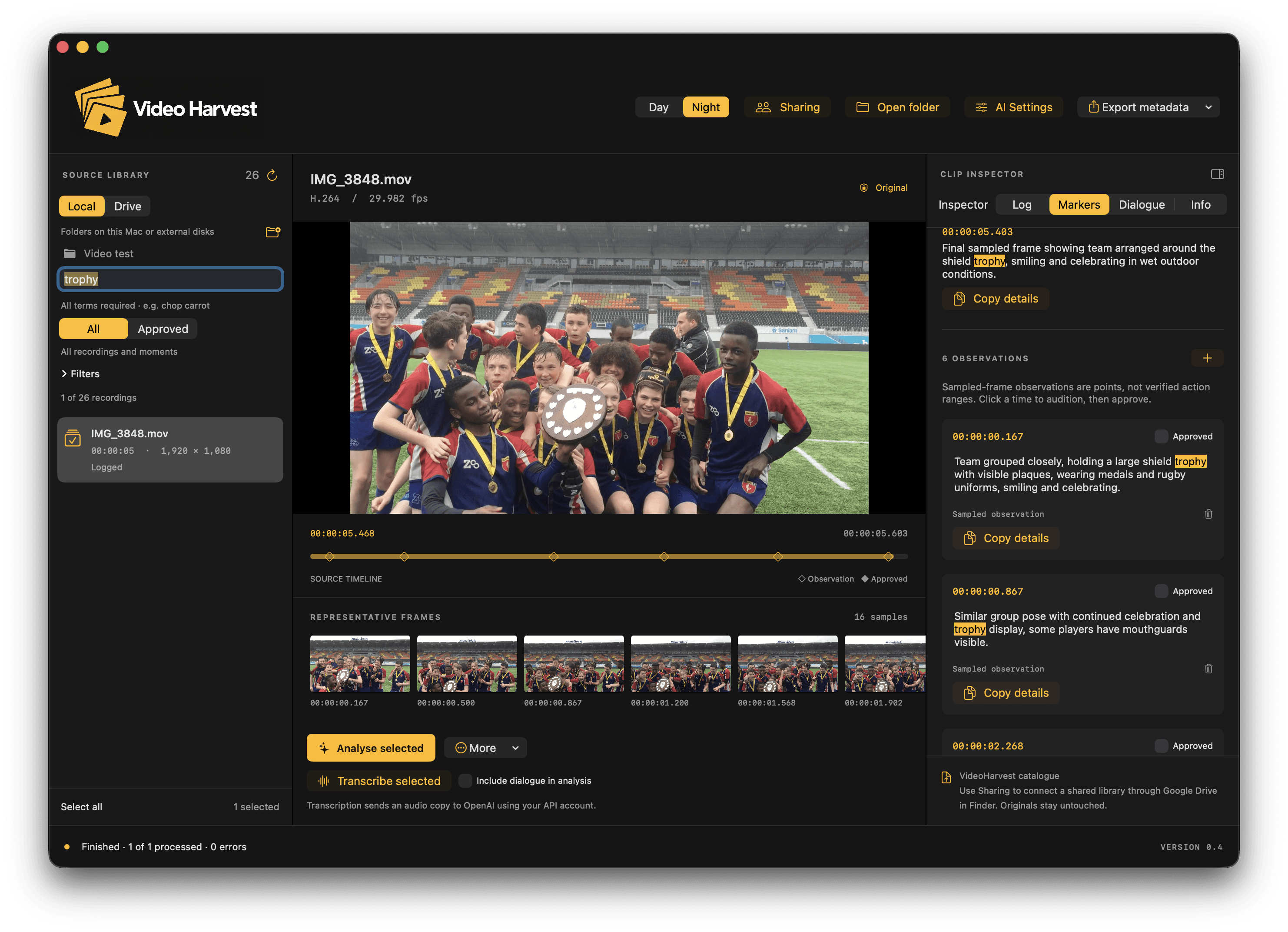Click the copy icon in the 00:00:00.867 card
Image resolution: width=1288 pixels, height=932 pixels.
pyautogui.click(x=969, y=693)
